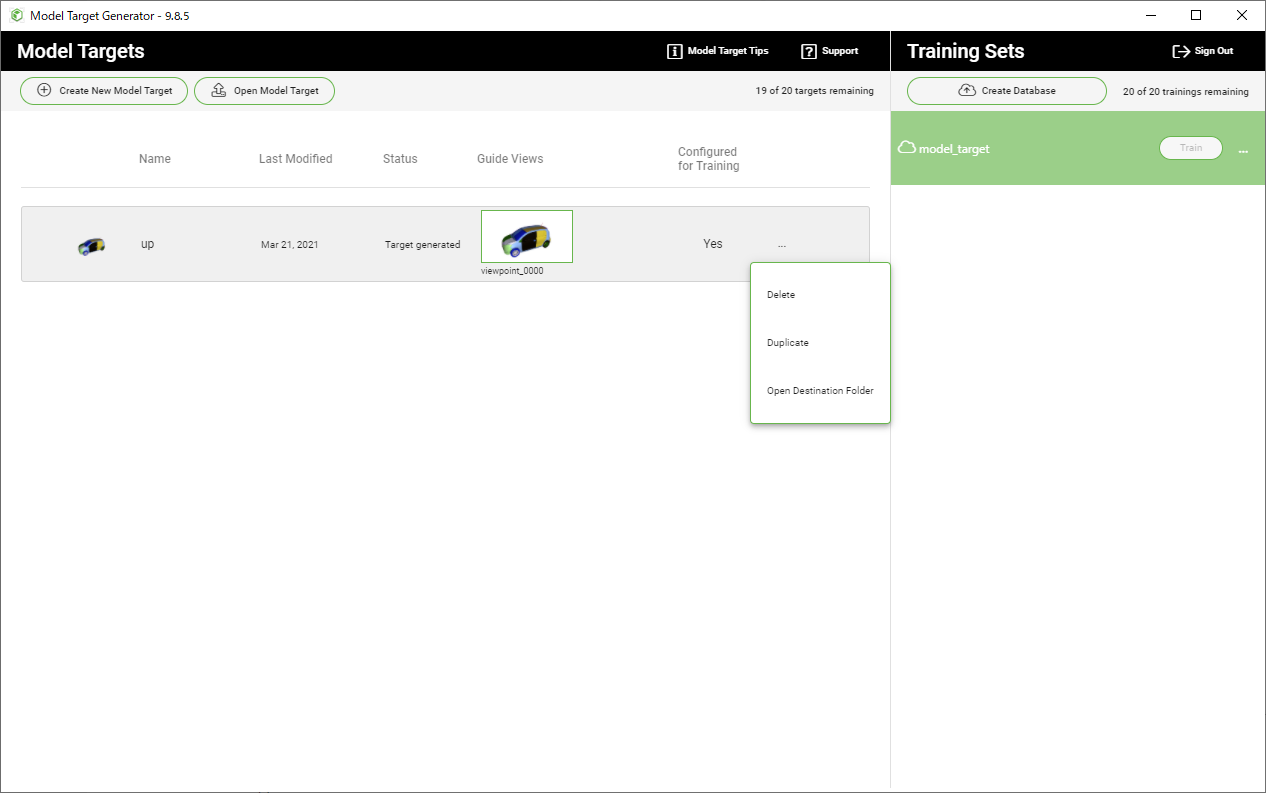Click the Create Database button label
1266x793 pixels.
(1018, 90)
